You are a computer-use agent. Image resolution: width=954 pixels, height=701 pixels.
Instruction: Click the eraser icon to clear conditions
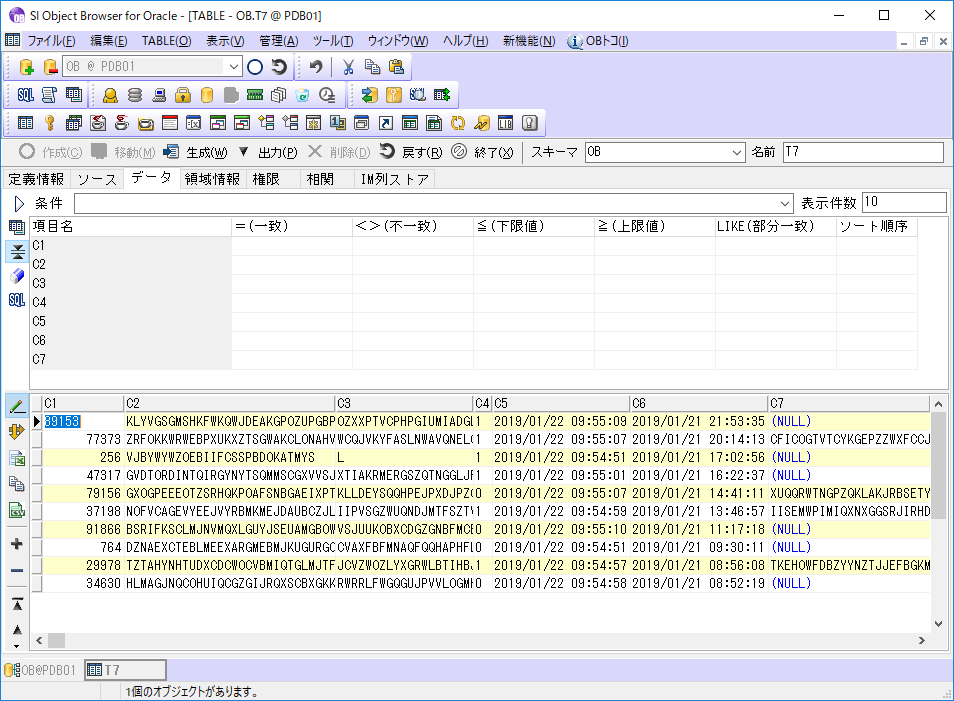[17, 276]
